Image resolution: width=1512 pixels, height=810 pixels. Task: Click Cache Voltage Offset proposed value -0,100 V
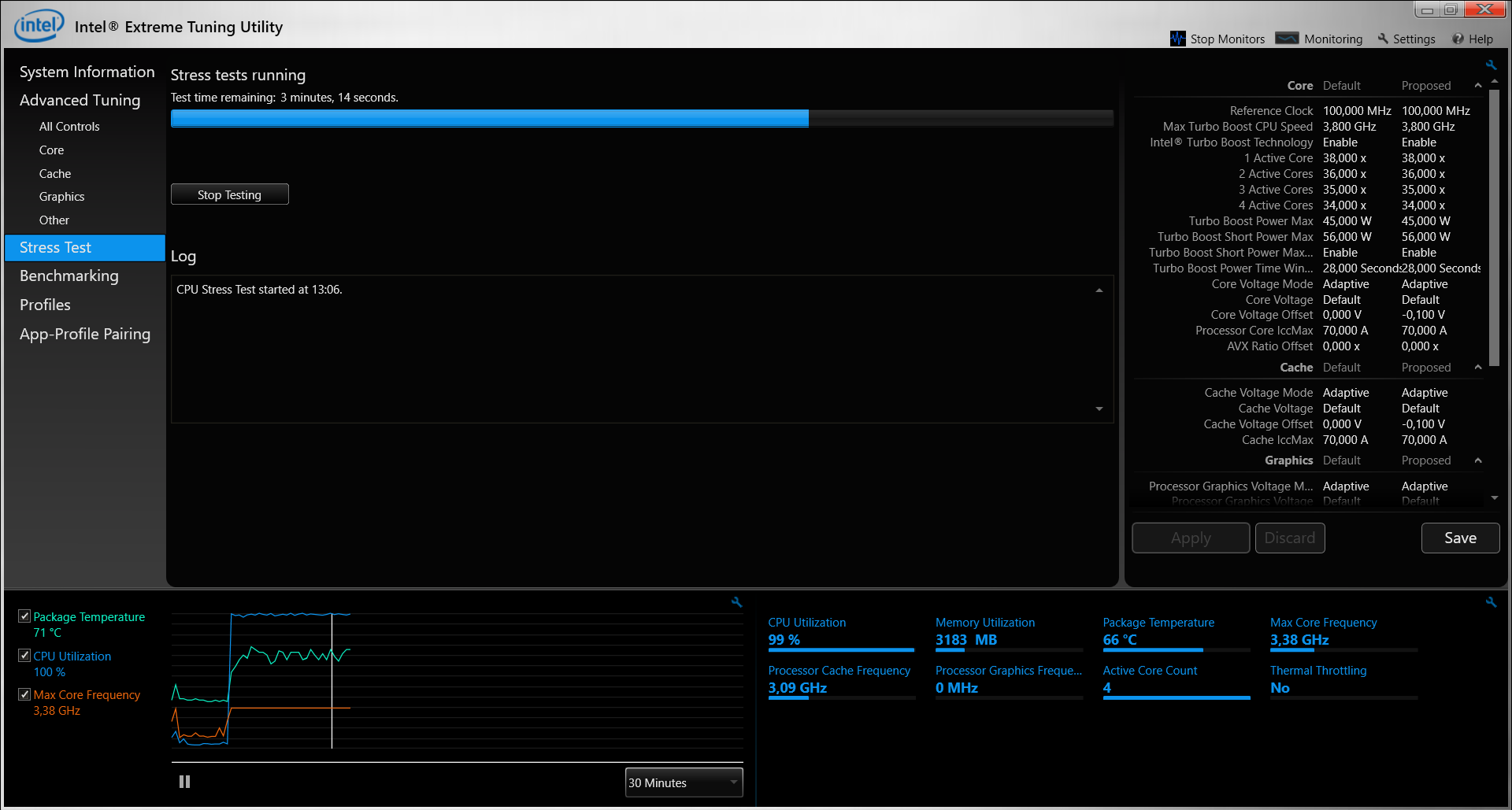coord(1423,424)
